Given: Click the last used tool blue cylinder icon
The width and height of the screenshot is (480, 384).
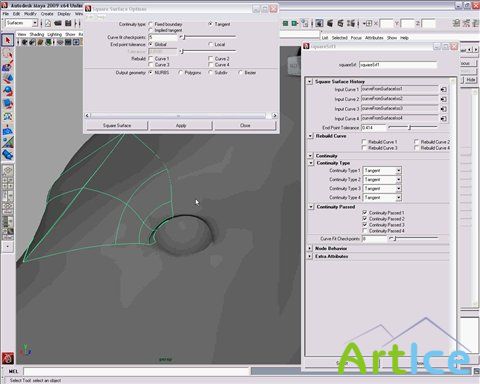Looking at the screenshot, I should click(x=8, y=155).
